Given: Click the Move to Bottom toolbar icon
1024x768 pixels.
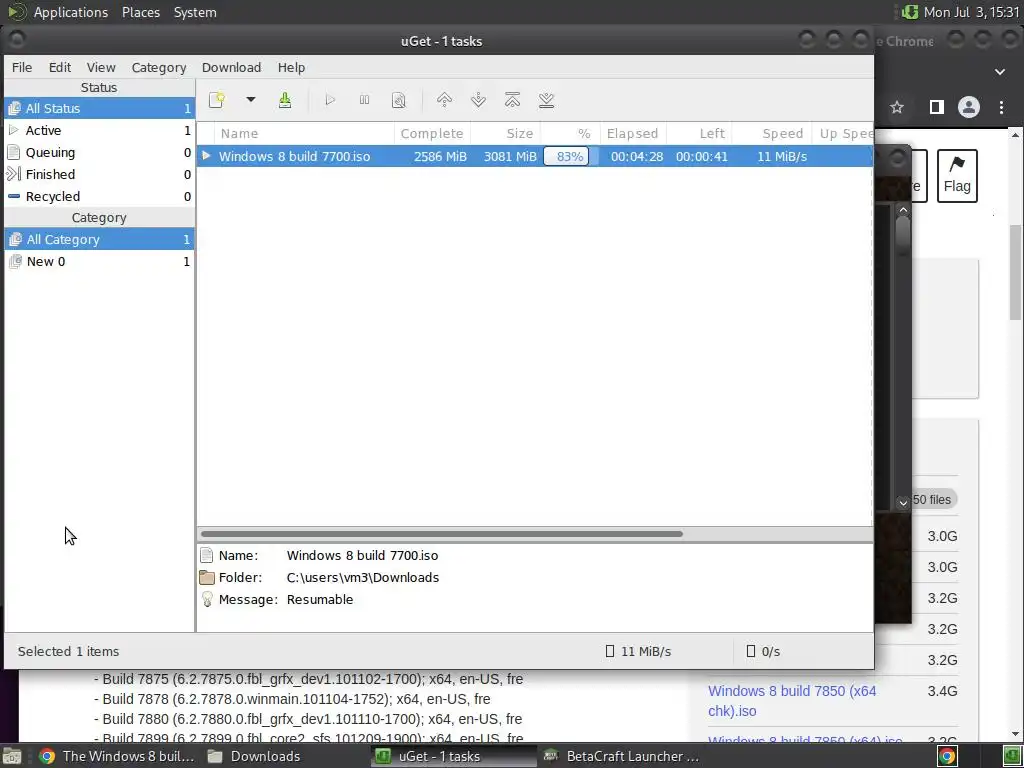Looking at the screenshot, I should coord(547,100).
